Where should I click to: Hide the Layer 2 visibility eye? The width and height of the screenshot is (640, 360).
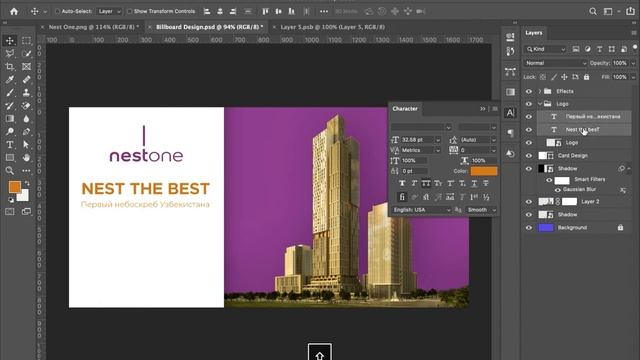pos(529,202)
